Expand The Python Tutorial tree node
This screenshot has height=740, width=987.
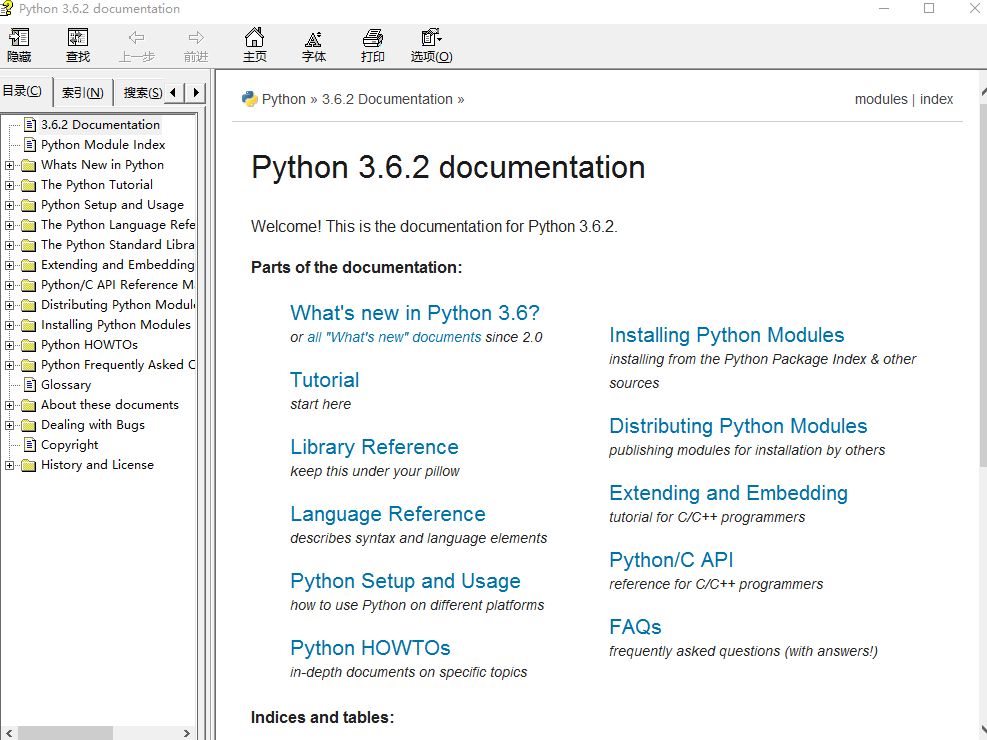click(10, 185)
